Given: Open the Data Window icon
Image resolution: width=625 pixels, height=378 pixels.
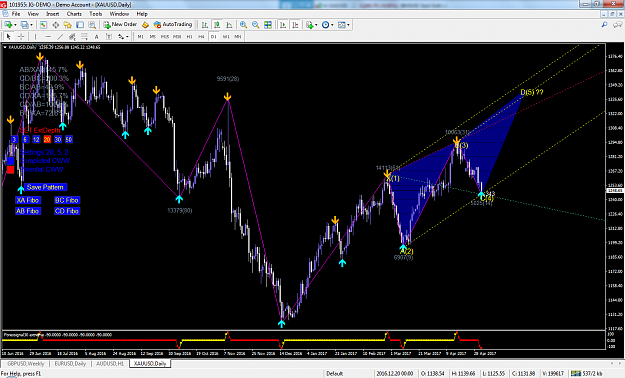Looking at the screenshot, I should pyautogui.click(x=55, y=25).
